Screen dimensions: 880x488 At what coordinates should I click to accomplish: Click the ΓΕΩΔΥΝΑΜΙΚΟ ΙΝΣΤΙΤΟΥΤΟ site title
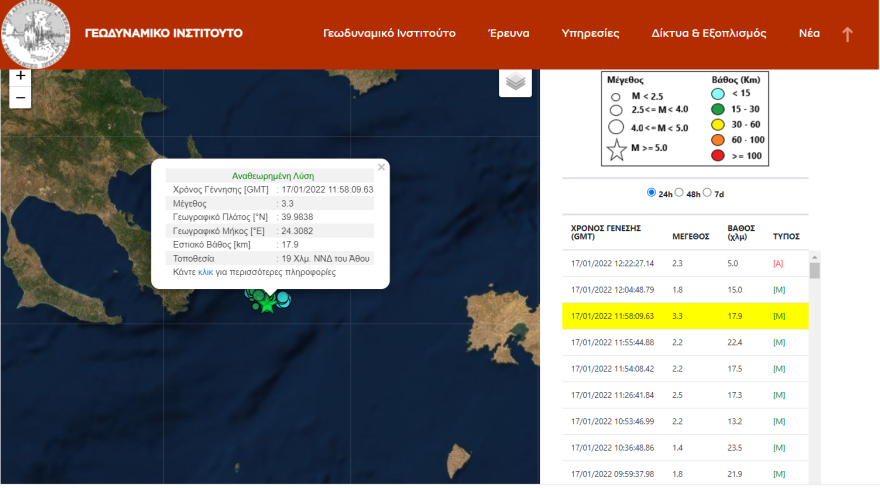pyautogui.click(x=163, y=33)
